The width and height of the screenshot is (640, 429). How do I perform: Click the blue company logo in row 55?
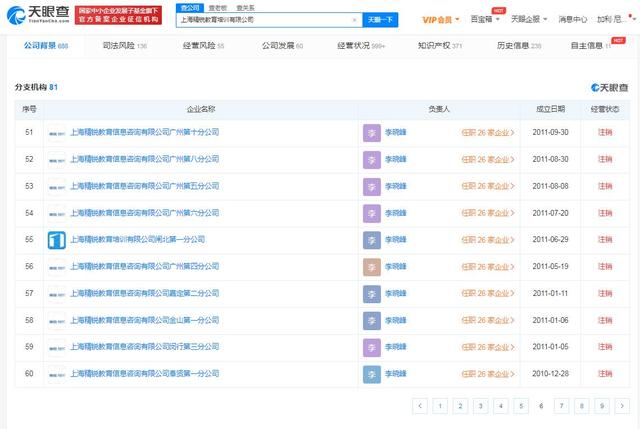[x=57, y=240]
